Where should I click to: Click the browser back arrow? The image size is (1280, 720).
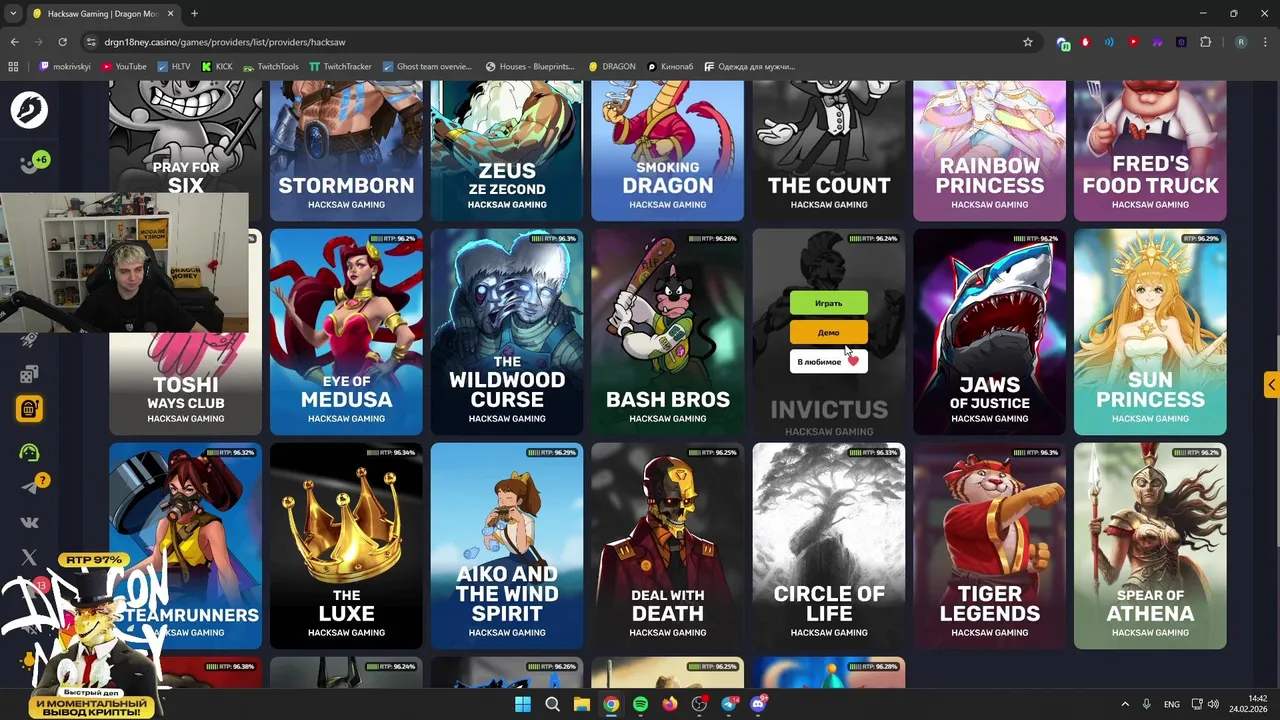[x=14, y=42]
